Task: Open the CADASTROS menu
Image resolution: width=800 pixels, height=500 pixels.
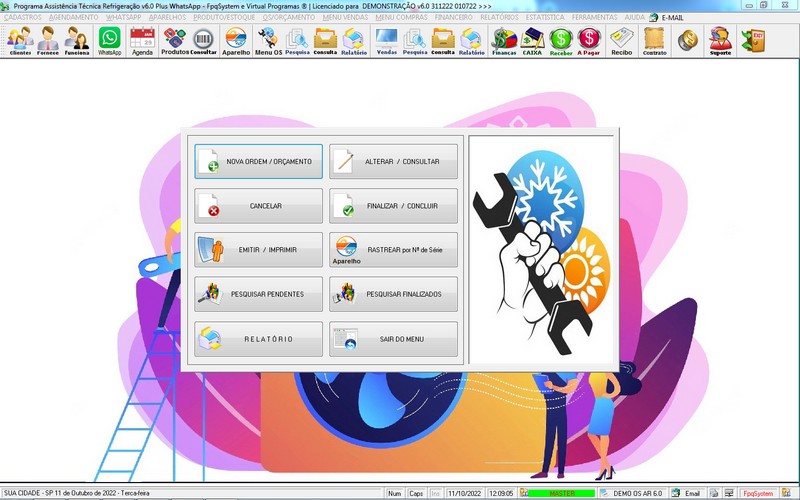Action: click(x=22, y=17)
